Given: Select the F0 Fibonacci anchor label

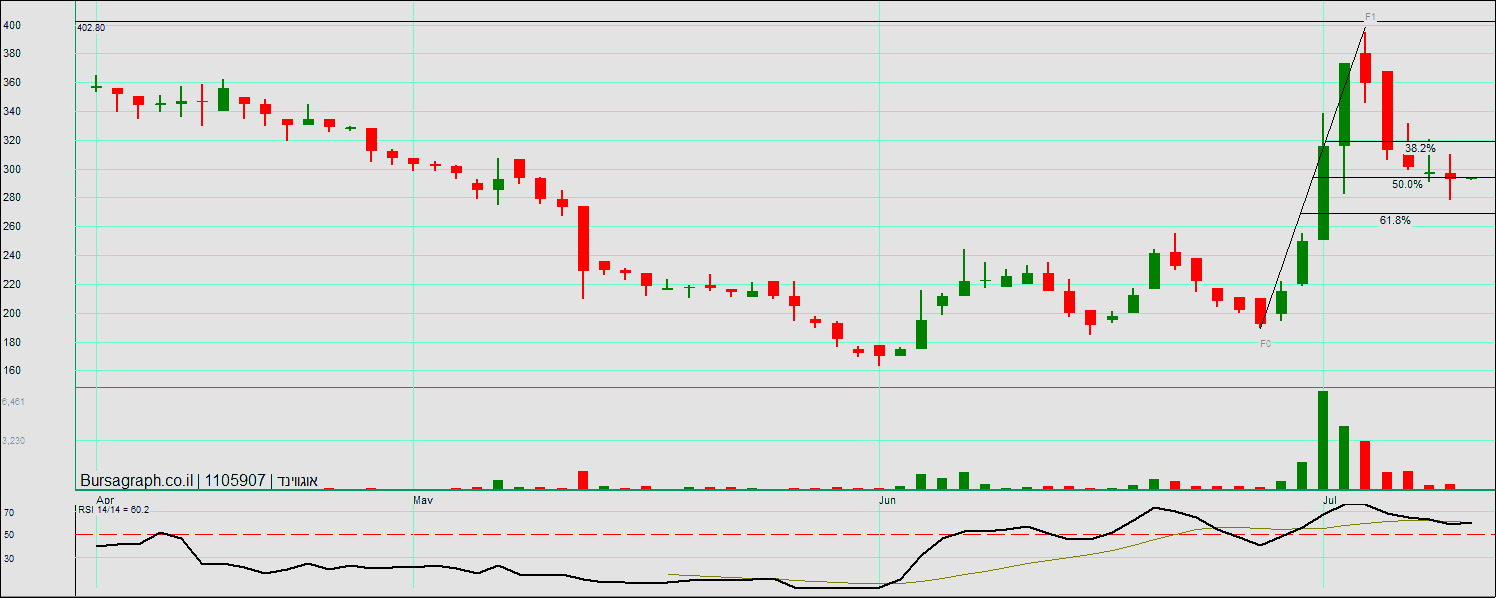Looking at the screenshot, I should (x=1265, y=343).
